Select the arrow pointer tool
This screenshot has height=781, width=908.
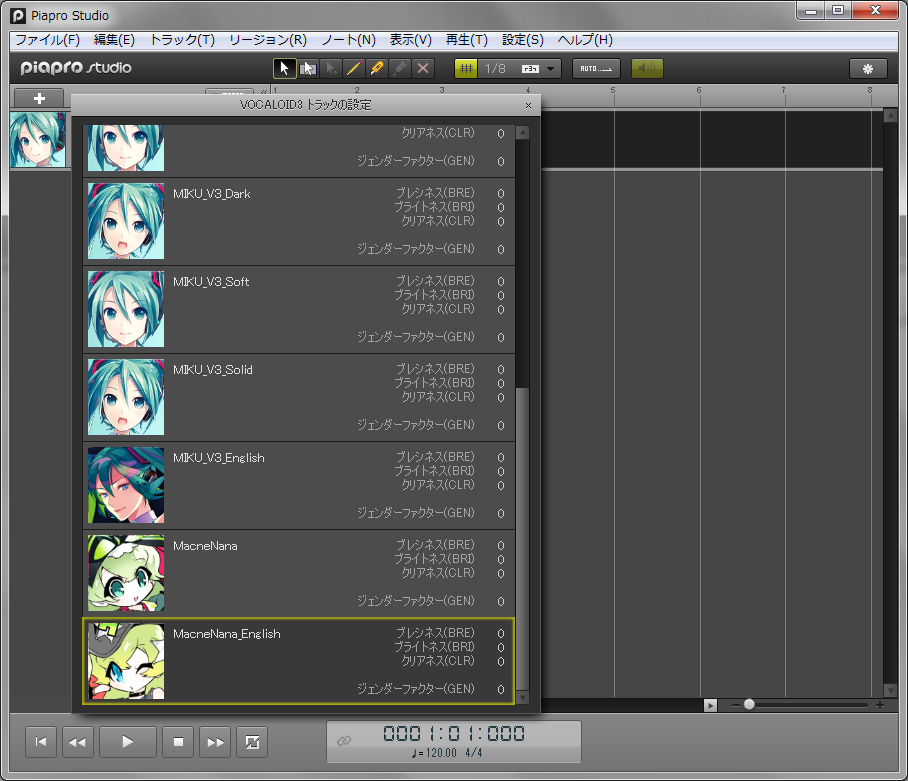click(x=284, y=68)
